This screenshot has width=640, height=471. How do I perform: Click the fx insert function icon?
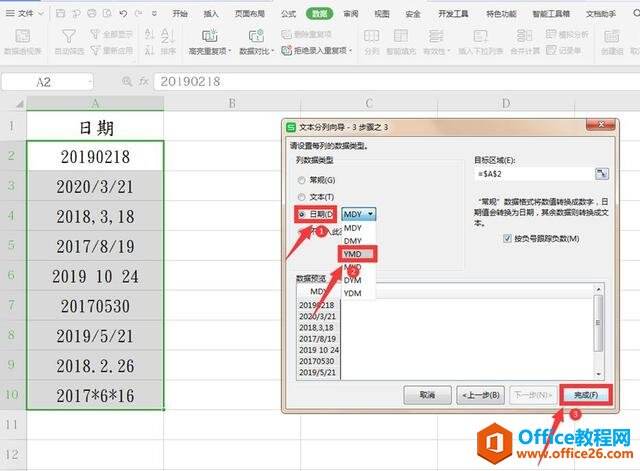[144, 81]
